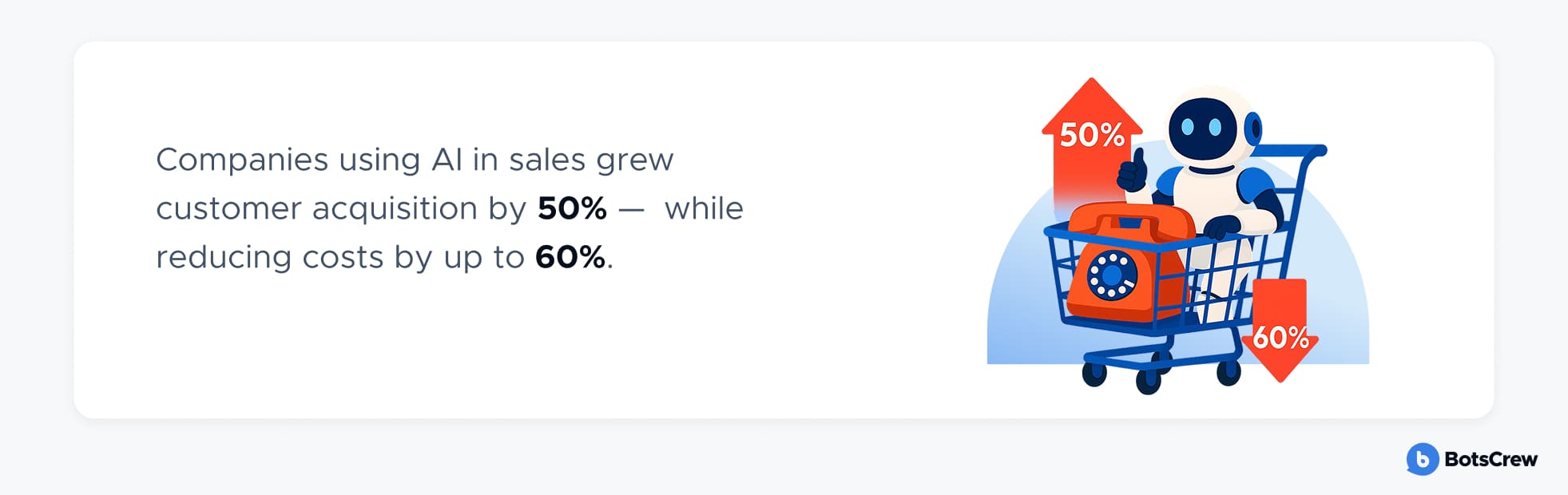The image size is (1568, 495).
Task: Click the phrase 'reducing costs by up to'
Action: click(x=339, y=259)
